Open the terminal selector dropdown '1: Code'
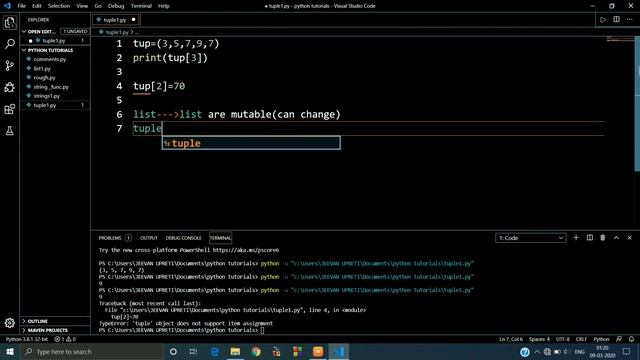This screenshot has width=640, height=360. 531,238
